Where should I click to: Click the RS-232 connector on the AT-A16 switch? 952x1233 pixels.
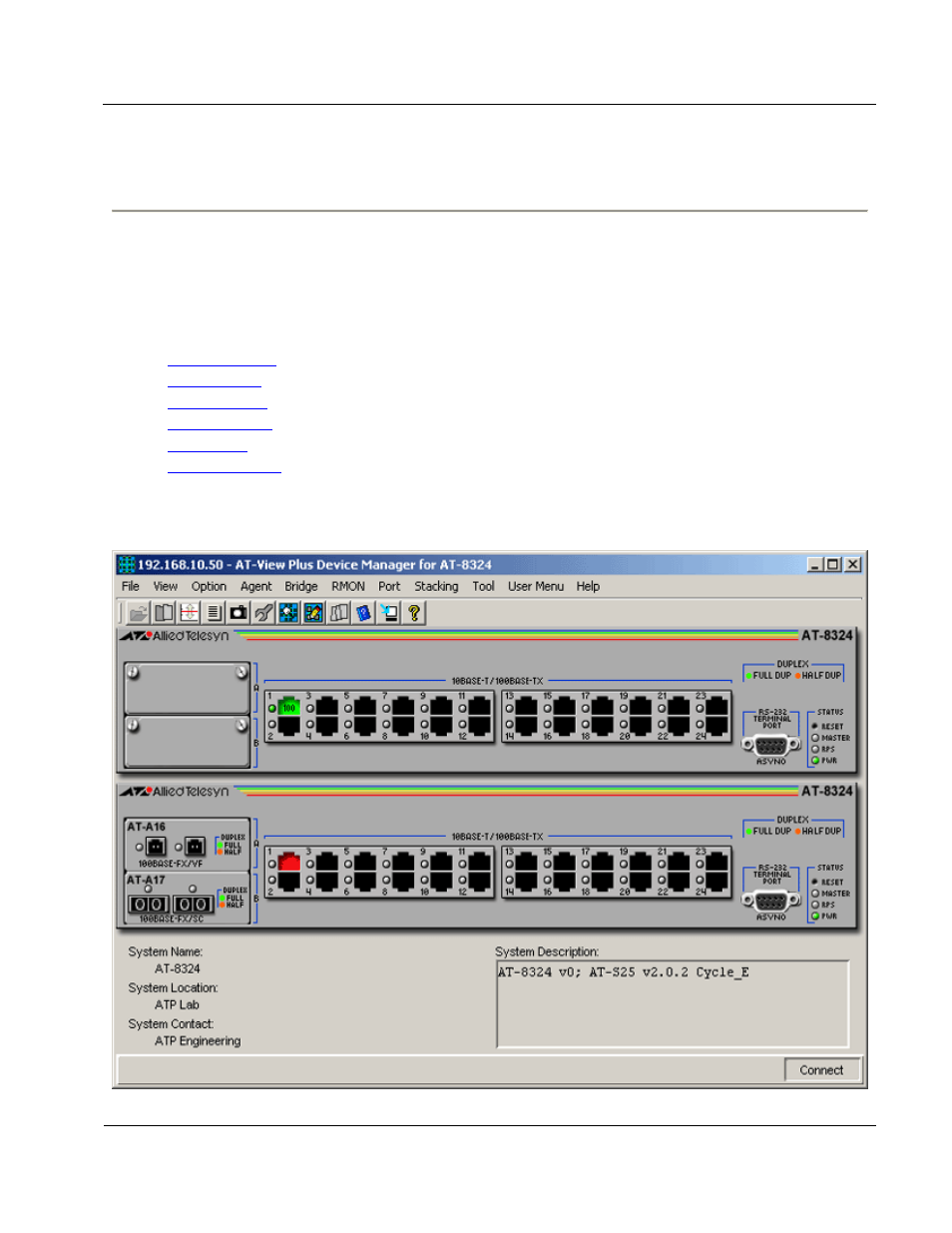pos(771,901)
